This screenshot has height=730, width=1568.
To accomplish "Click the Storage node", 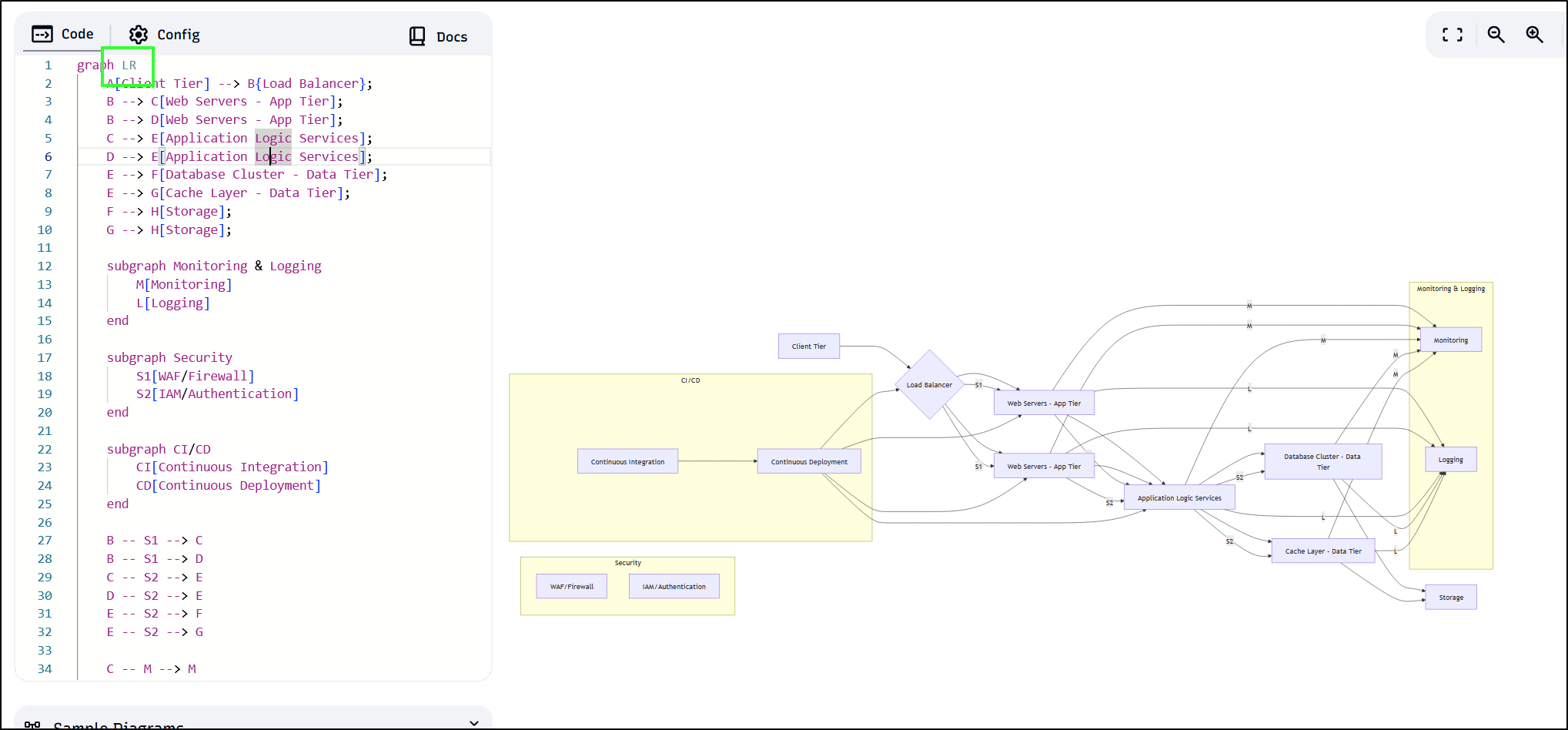I will pyautogui.click(x=1450, y=598).
